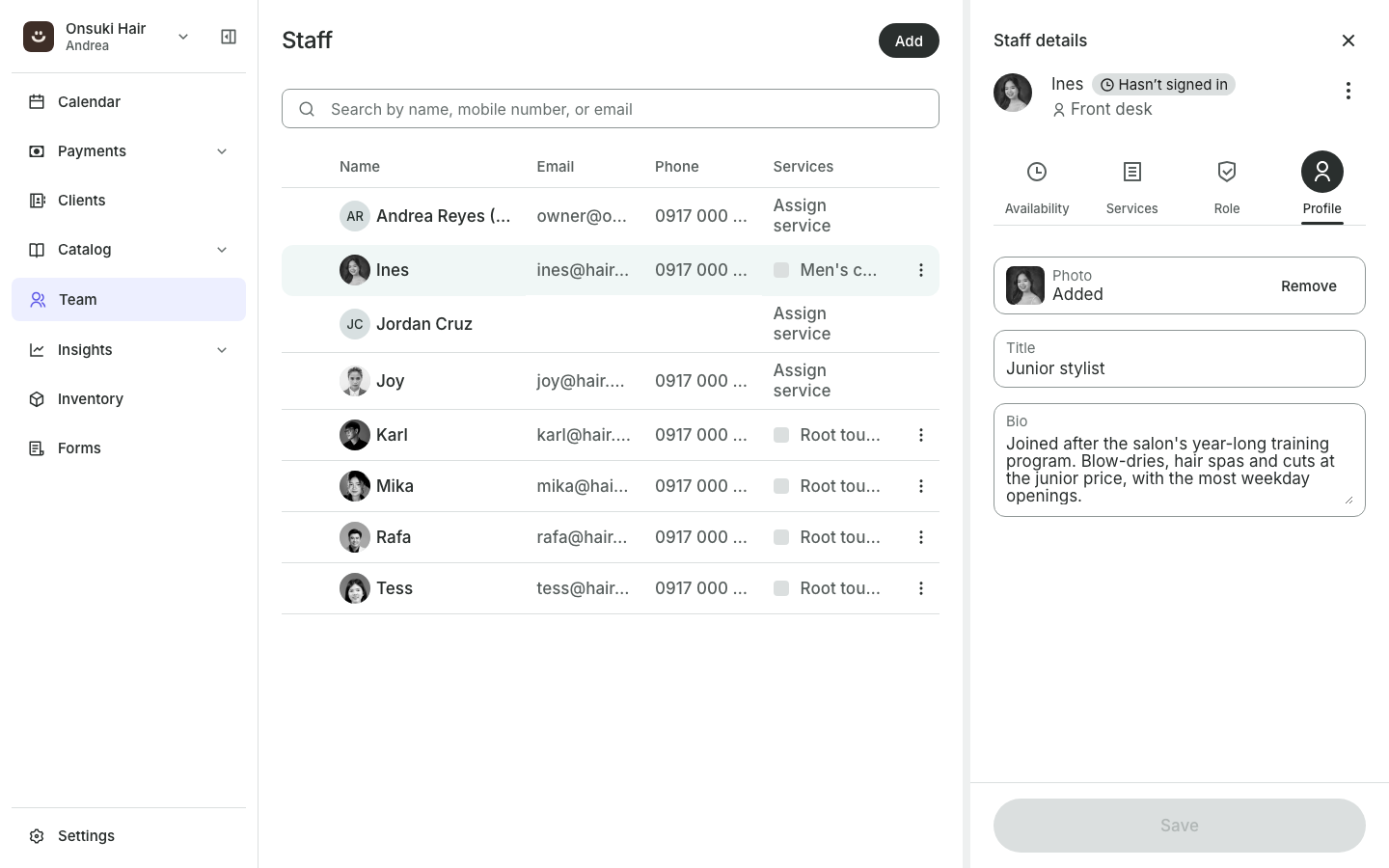Click Assign service for Joy
This screenshot has height=868, width=1389.
pyautogui.click(x=802, y=381)
